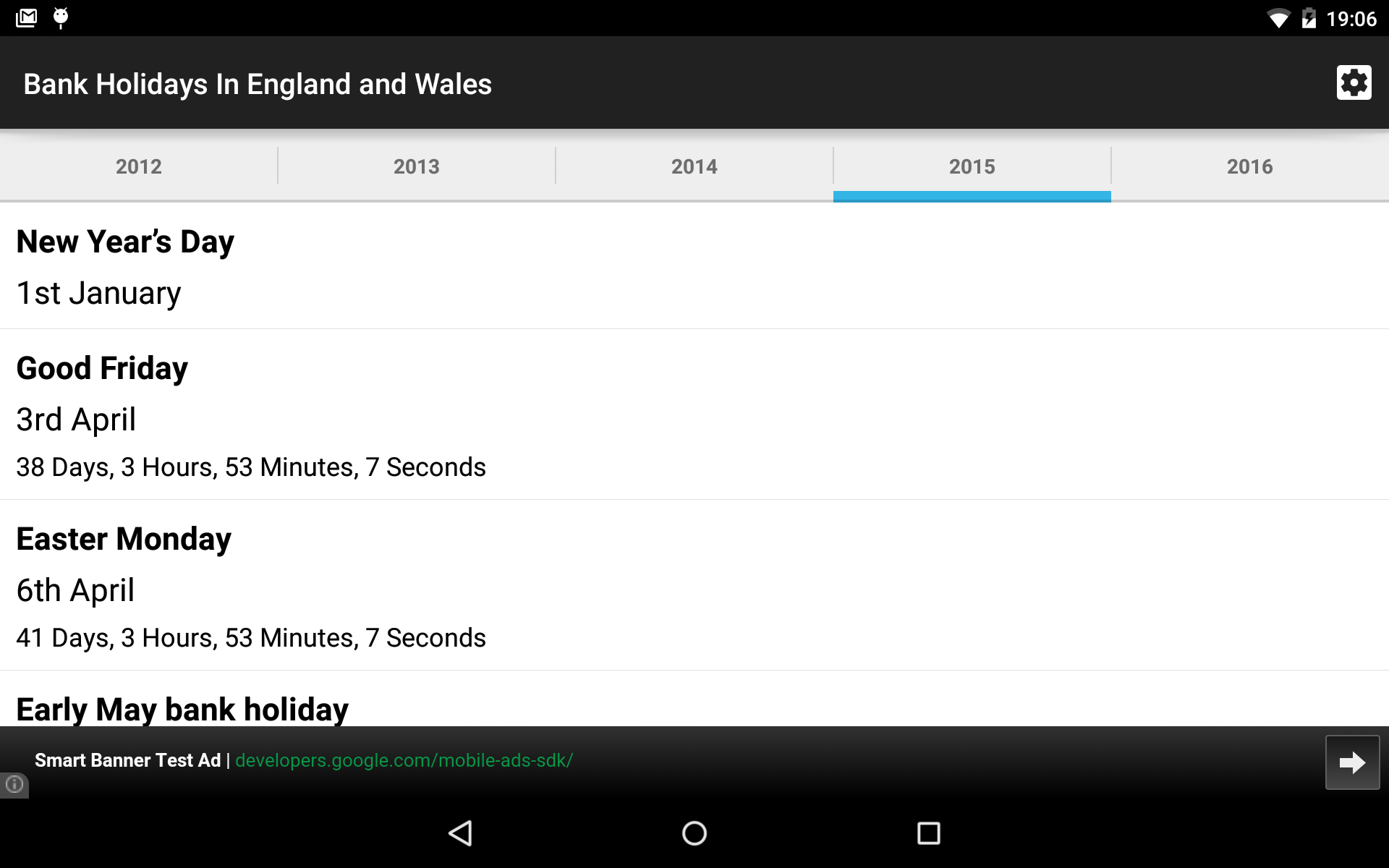The width and height of the screenshot is (1389, 868).
Task: Select the 2014 year tab
Action: click(694, 166)
